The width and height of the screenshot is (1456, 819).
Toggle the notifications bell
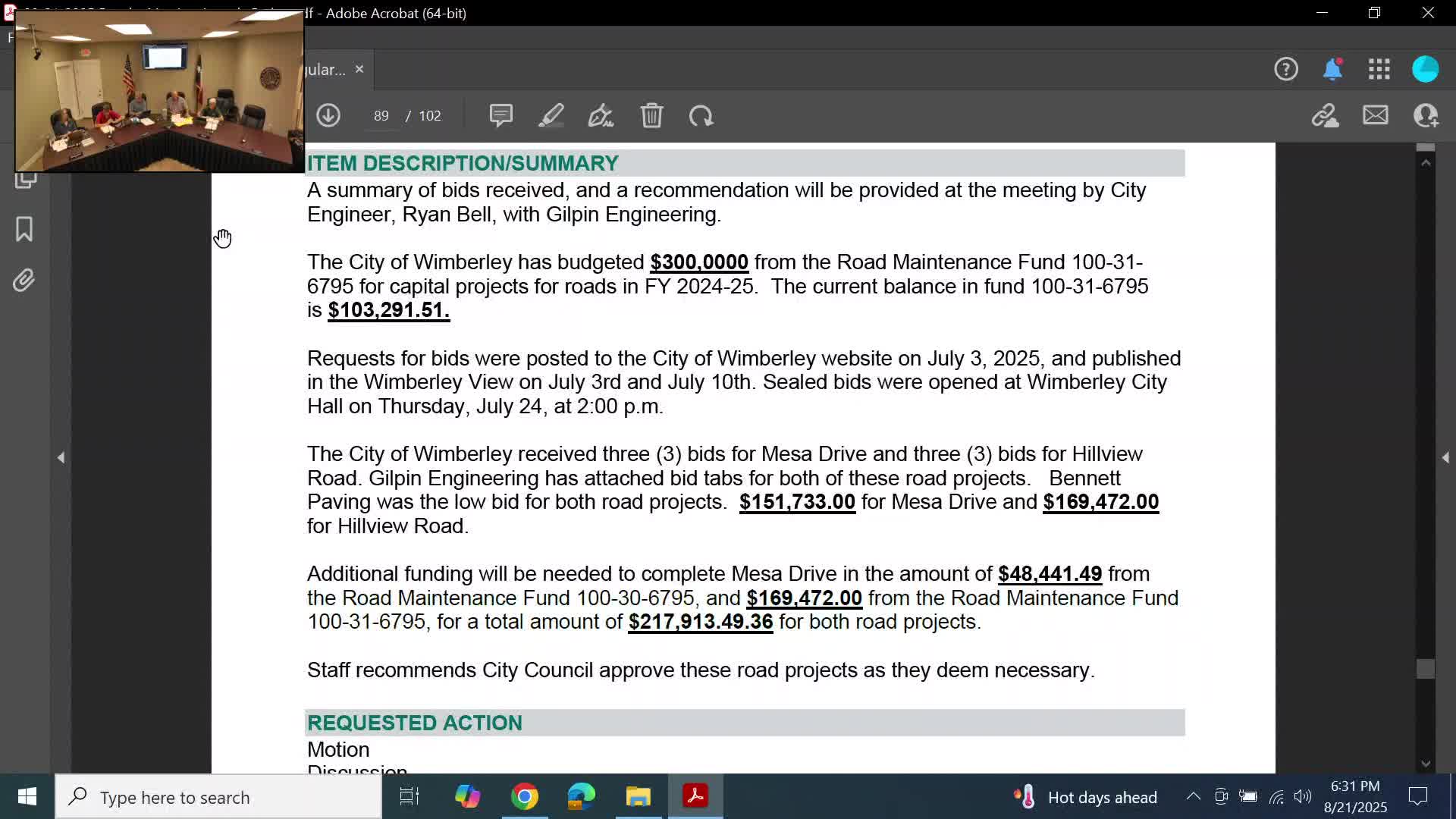tap(1333, 69)
